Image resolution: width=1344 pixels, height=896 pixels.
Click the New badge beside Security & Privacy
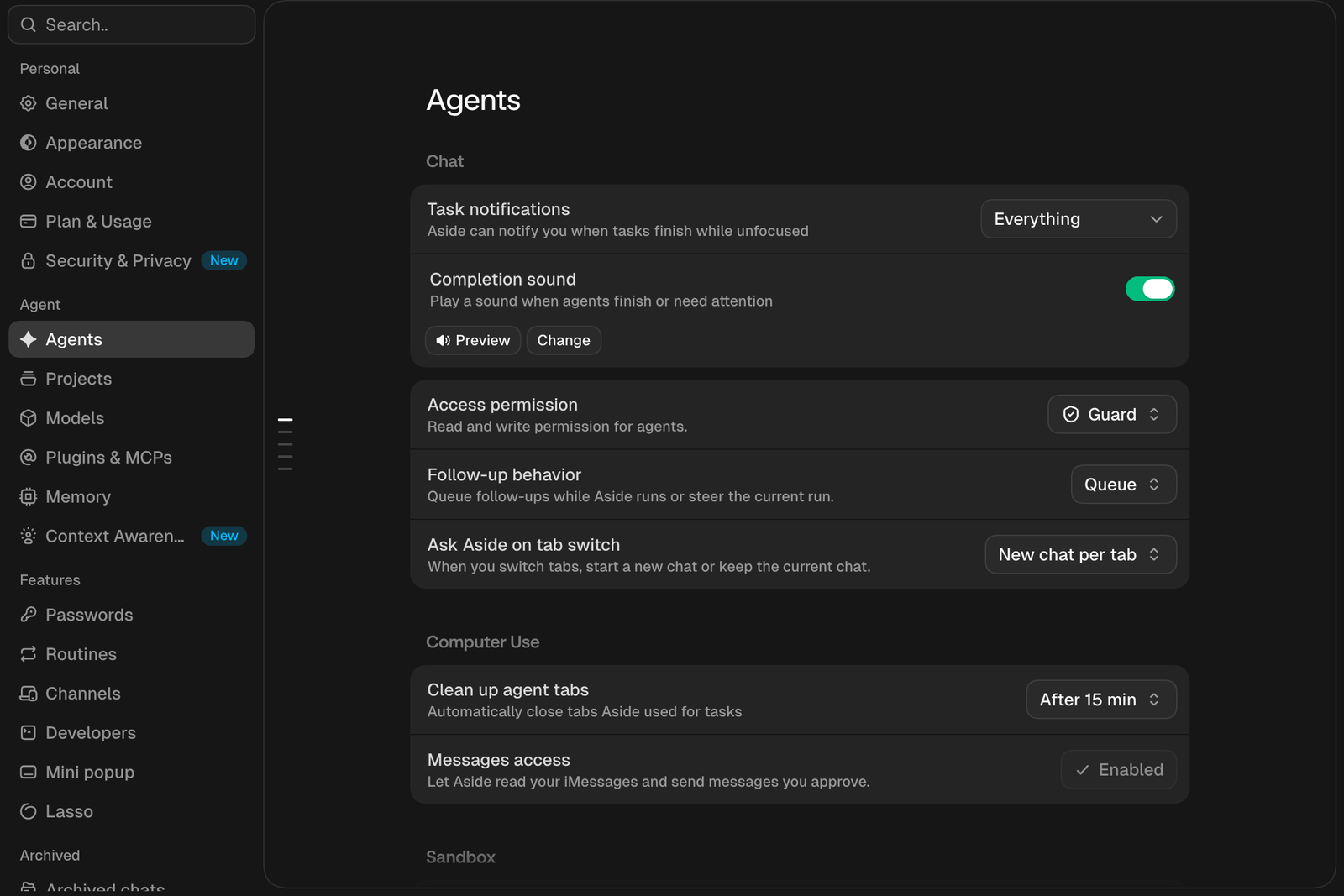(x=224, y=260)
